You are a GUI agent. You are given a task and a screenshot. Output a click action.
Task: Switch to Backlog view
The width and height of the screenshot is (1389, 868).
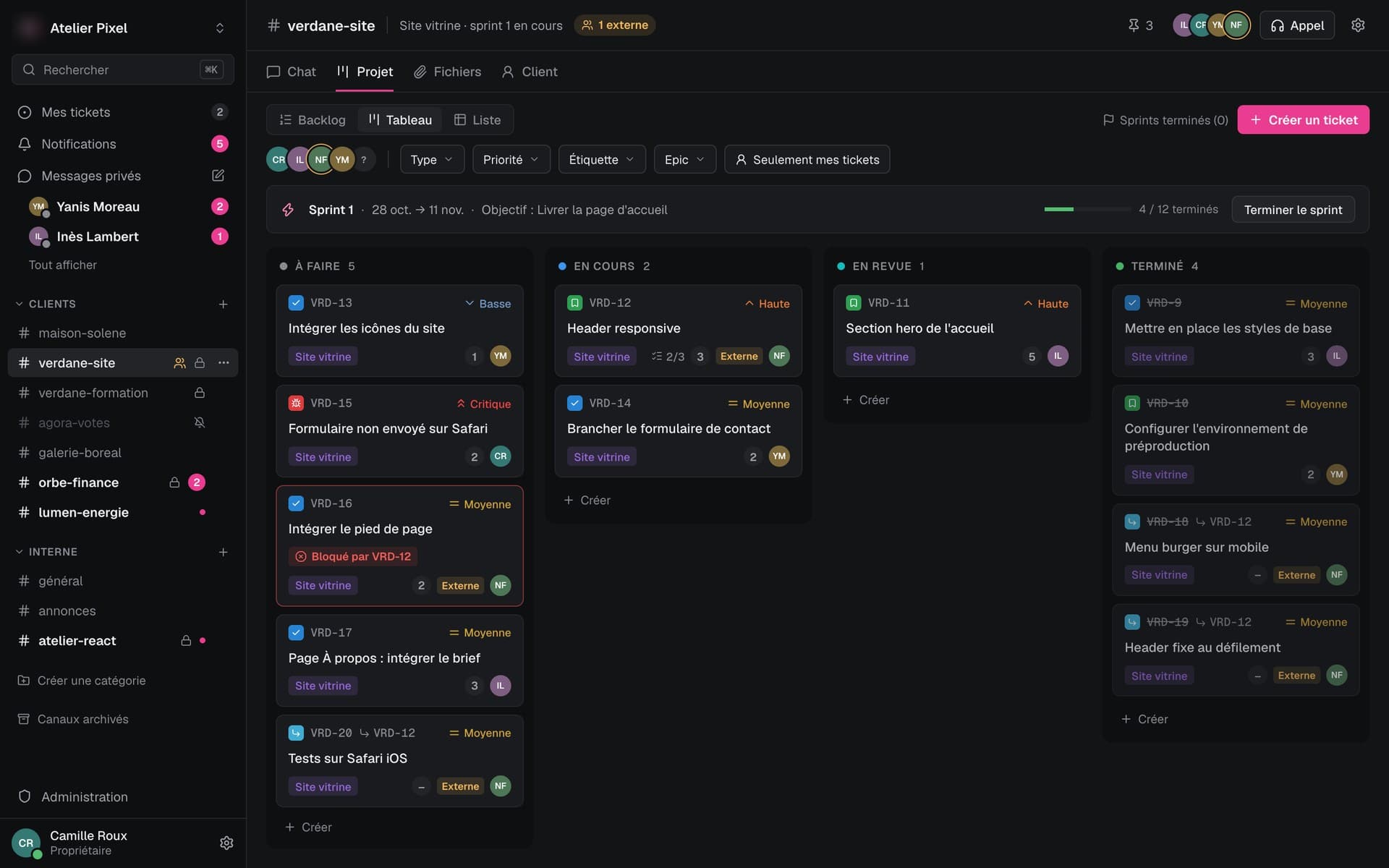pos(313,120)
